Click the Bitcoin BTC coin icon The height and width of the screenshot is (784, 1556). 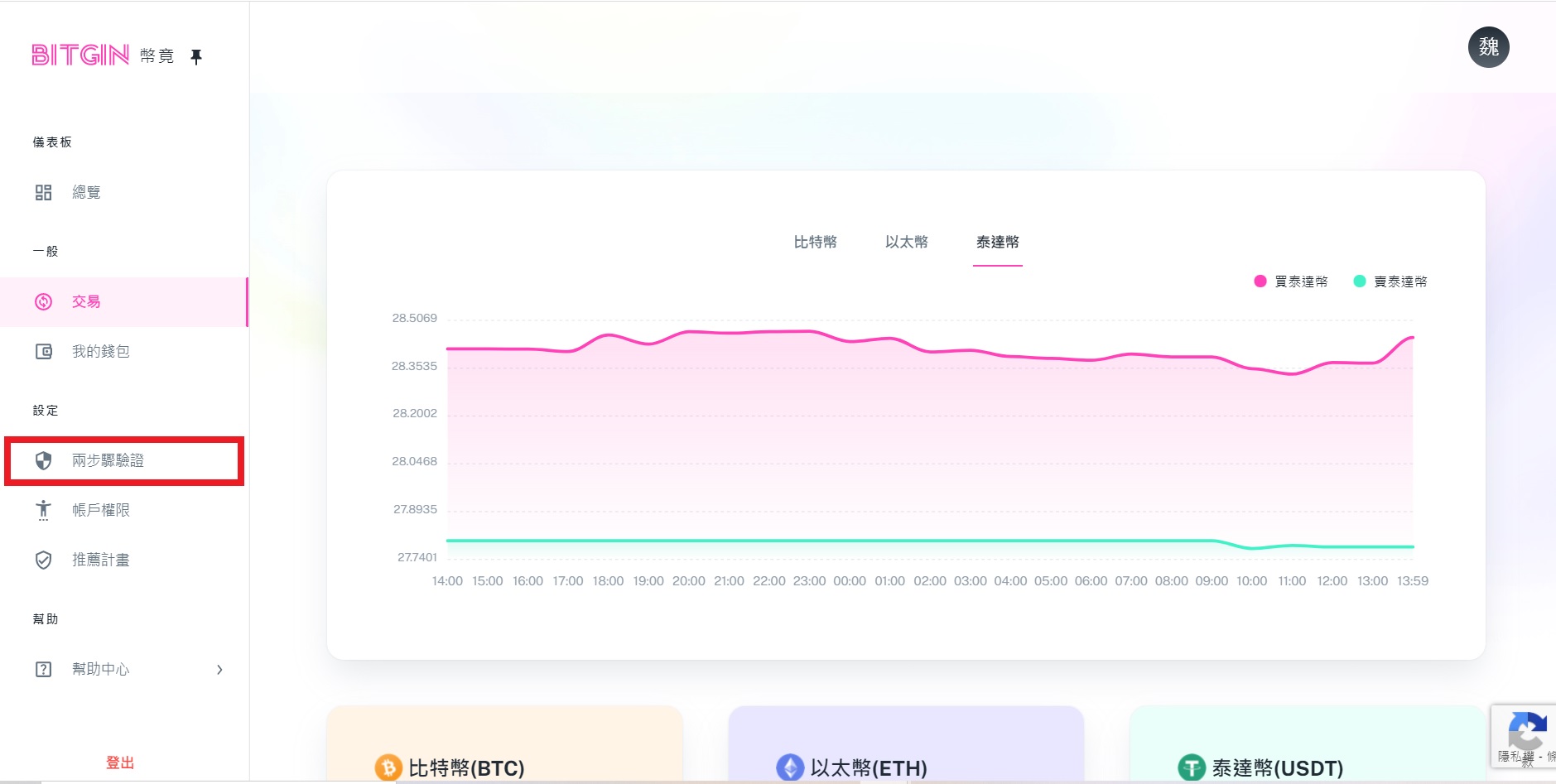[x=388, y=767]
